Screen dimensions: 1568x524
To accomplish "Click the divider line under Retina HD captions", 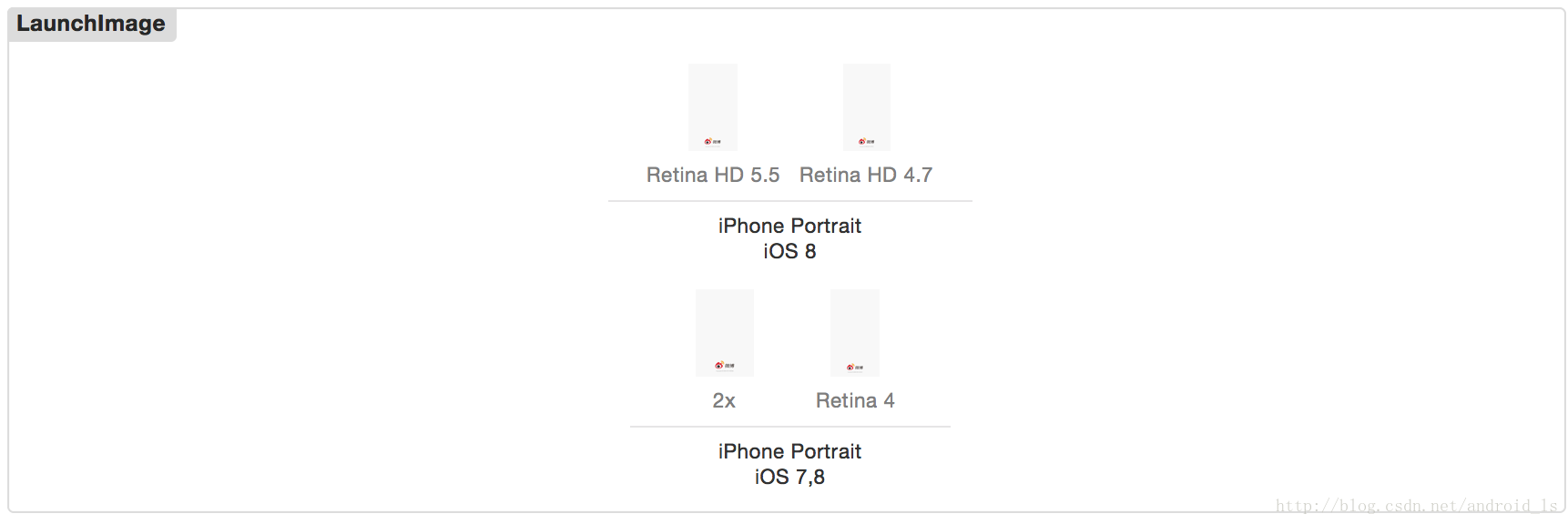I will pos(790,201).
